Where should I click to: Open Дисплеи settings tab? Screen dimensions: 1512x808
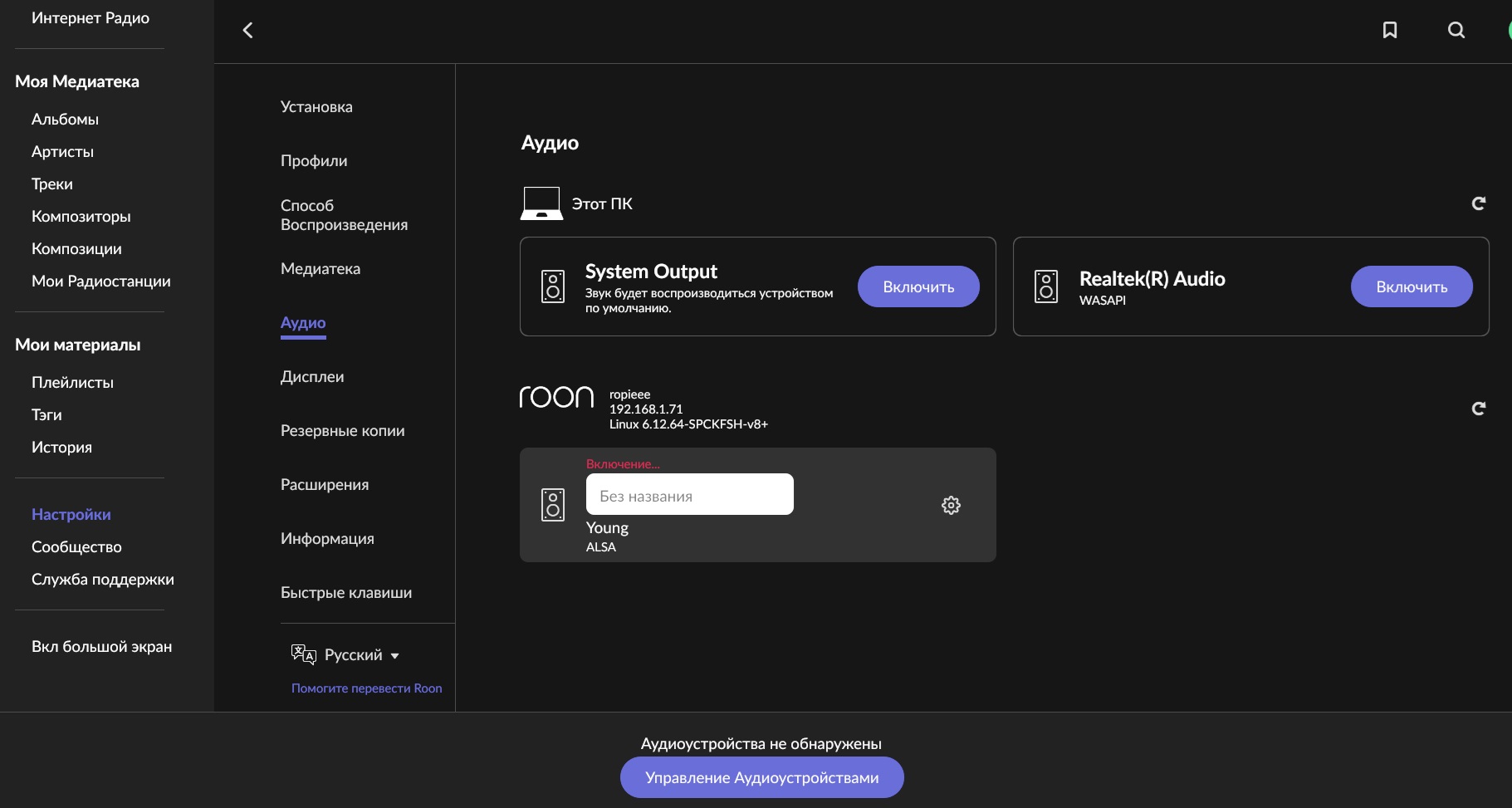312,377
